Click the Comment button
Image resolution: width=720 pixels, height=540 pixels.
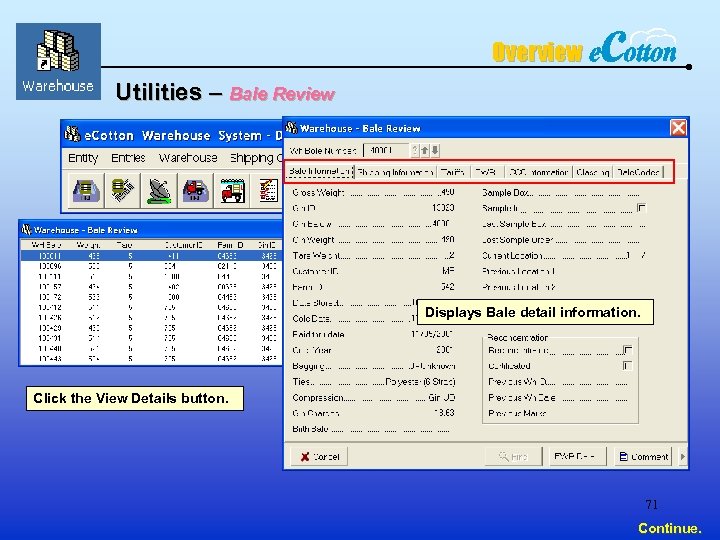click(x=643, y=456)
